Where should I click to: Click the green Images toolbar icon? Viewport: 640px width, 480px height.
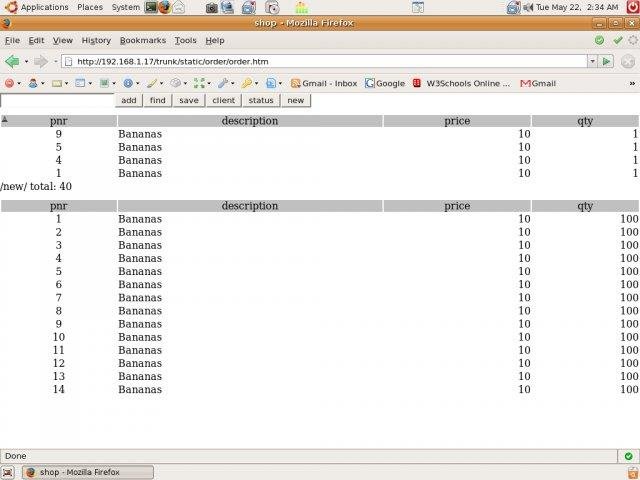click(104, 83)
